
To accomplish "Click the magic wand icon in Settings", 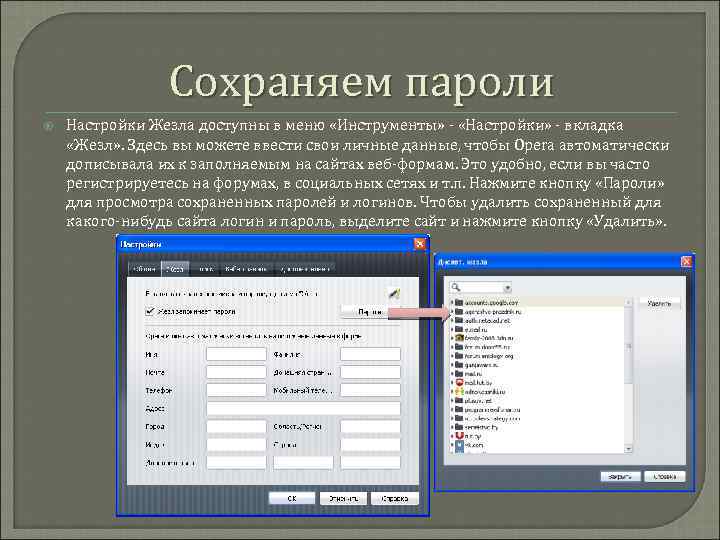I will pyautogui.click(x=394, y=293).
